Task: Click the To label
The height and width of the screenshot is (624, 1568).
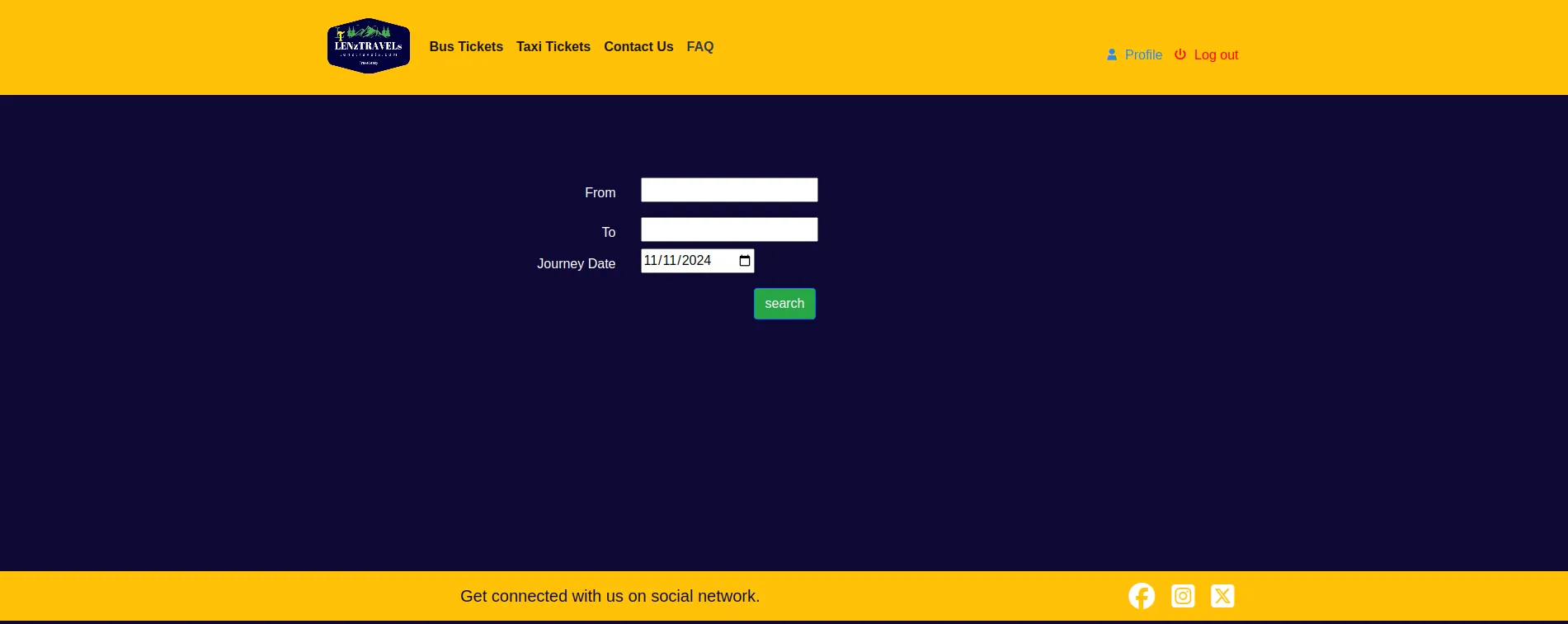Action: point(609,232)
